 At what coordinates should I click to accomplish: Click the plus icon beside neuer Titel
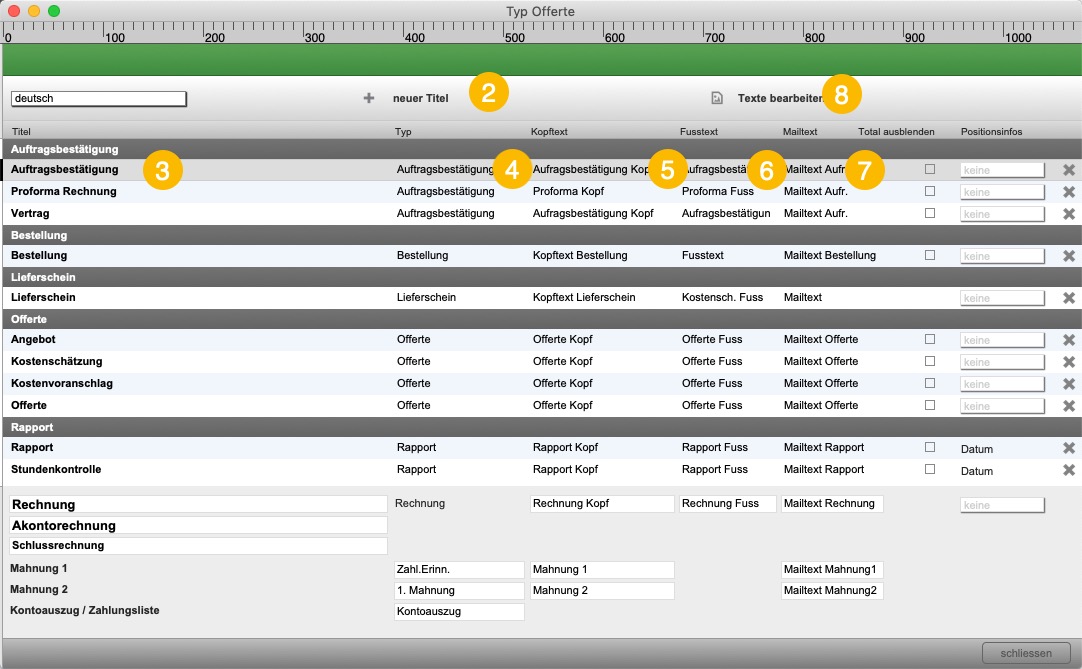(368, 98)
